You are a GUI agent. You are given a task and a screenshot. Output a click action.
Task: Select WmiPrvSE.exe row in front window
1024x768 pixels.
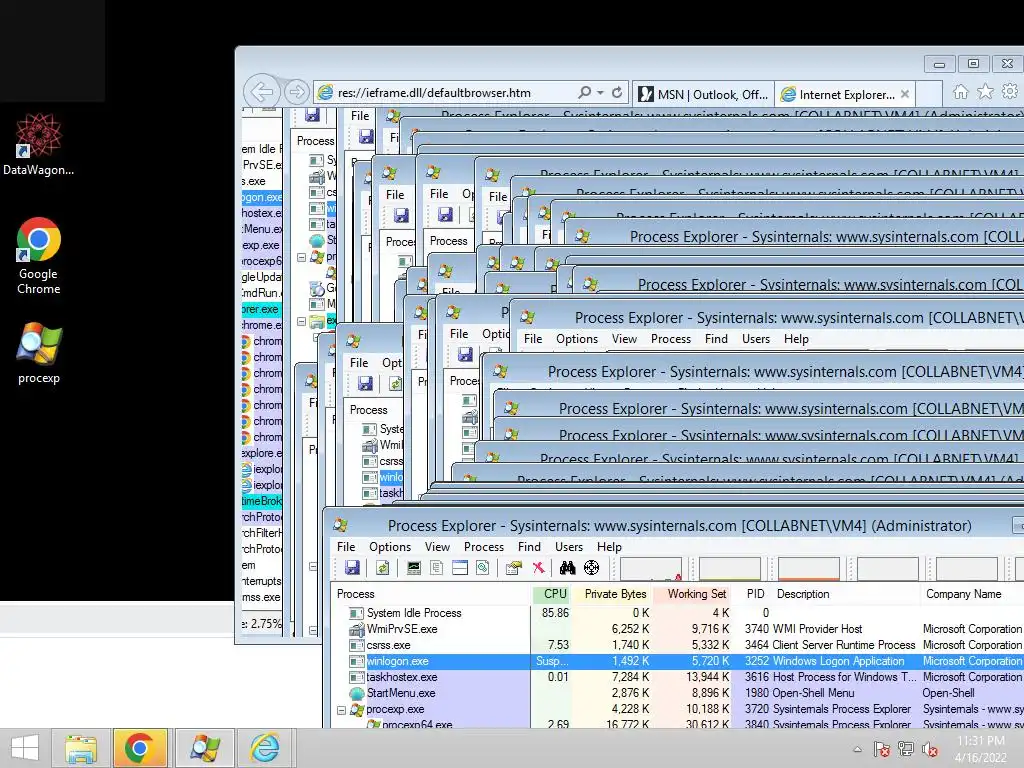pyautogui.click(x=677, y=629)
